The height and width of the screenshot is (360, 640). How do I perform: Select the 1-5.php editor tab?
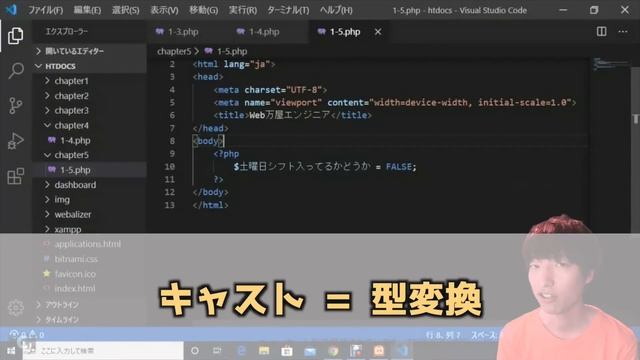(345, 32)
